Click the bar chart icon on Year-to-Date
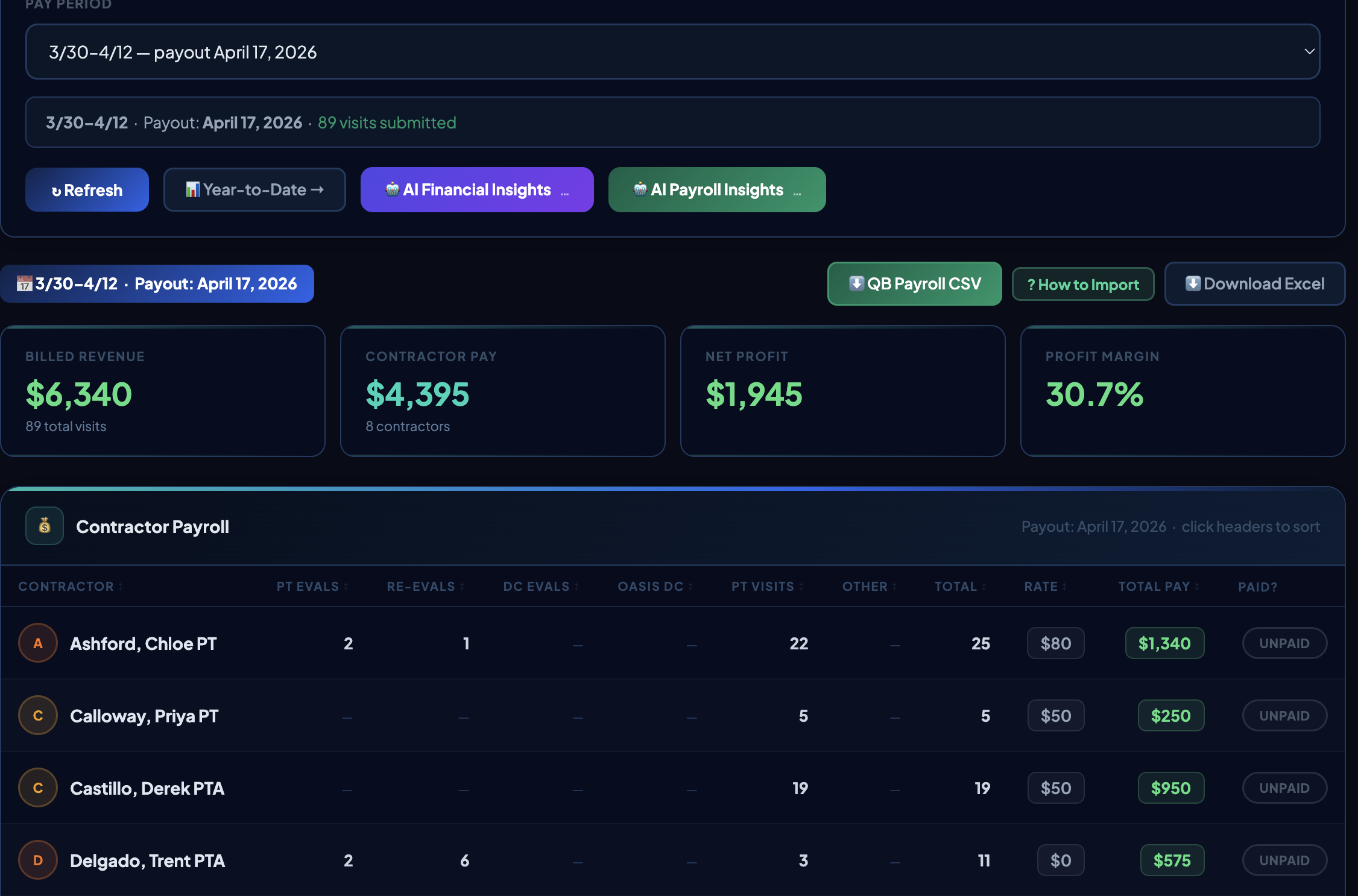Screen dimensions: 1358x896 pos(192,189)
